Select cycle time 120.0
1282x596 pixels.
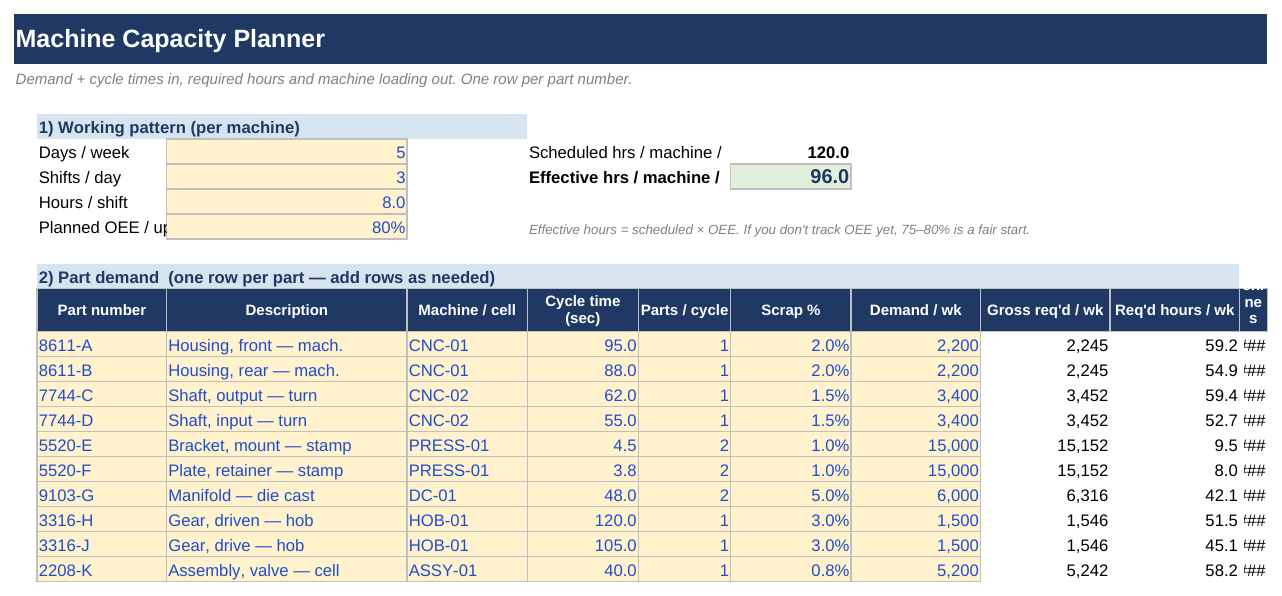583,520
